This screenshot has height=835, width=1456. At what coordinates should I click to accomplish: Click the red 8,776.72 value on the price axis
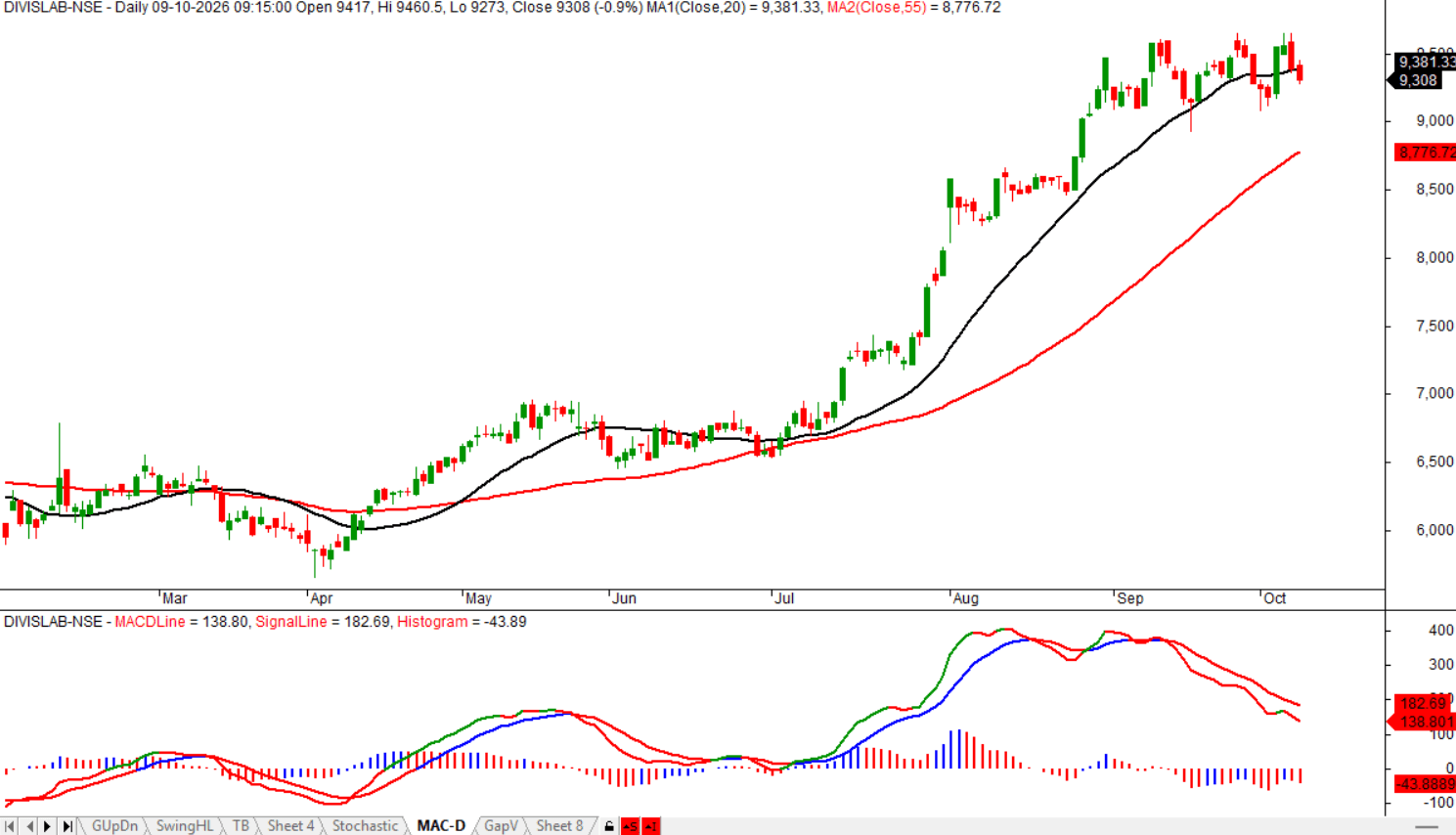pos(1426,153)
